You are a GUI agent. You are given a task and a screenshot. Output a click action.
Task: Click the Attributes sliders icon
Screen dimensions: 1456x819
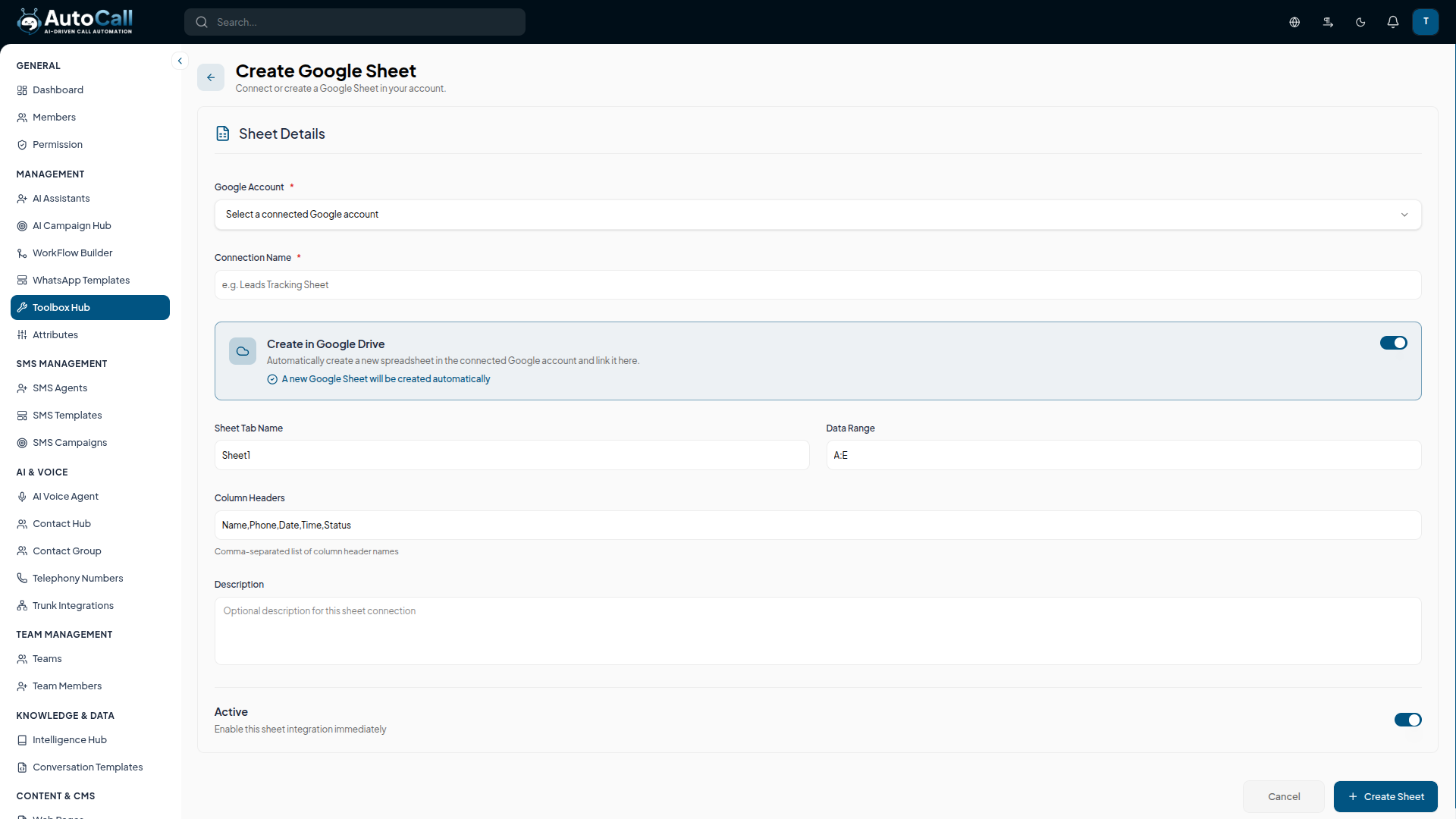click(x=22, y=335)
